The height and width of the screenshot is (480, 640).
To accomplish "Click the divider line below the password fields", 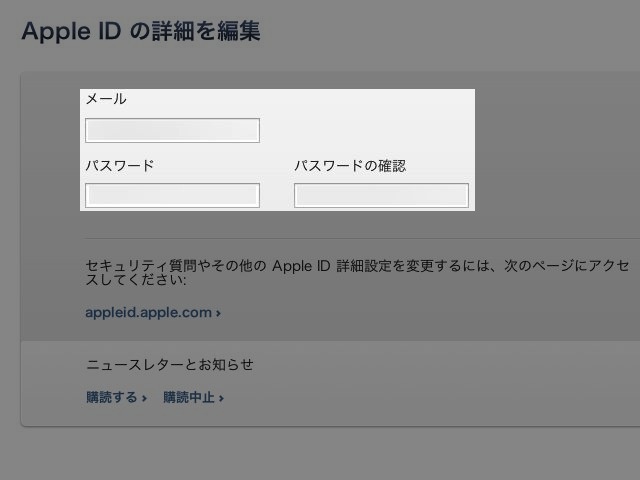I will click(362, 238).
